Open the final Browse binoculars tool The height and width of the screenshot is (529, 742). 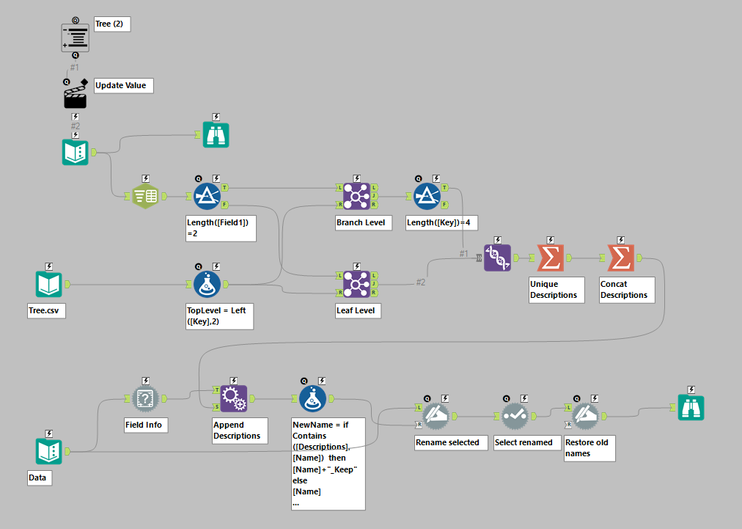691,407
